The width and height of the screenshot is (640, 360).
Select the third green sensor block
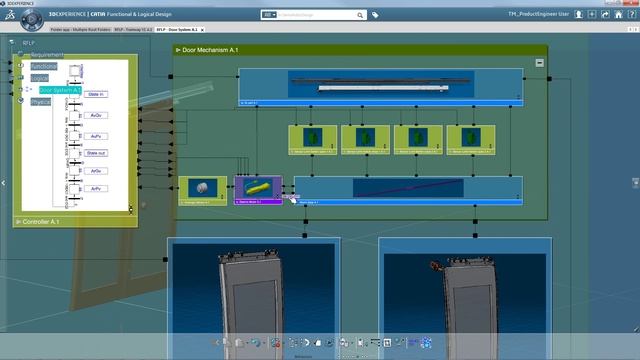[x=418, y=140]
